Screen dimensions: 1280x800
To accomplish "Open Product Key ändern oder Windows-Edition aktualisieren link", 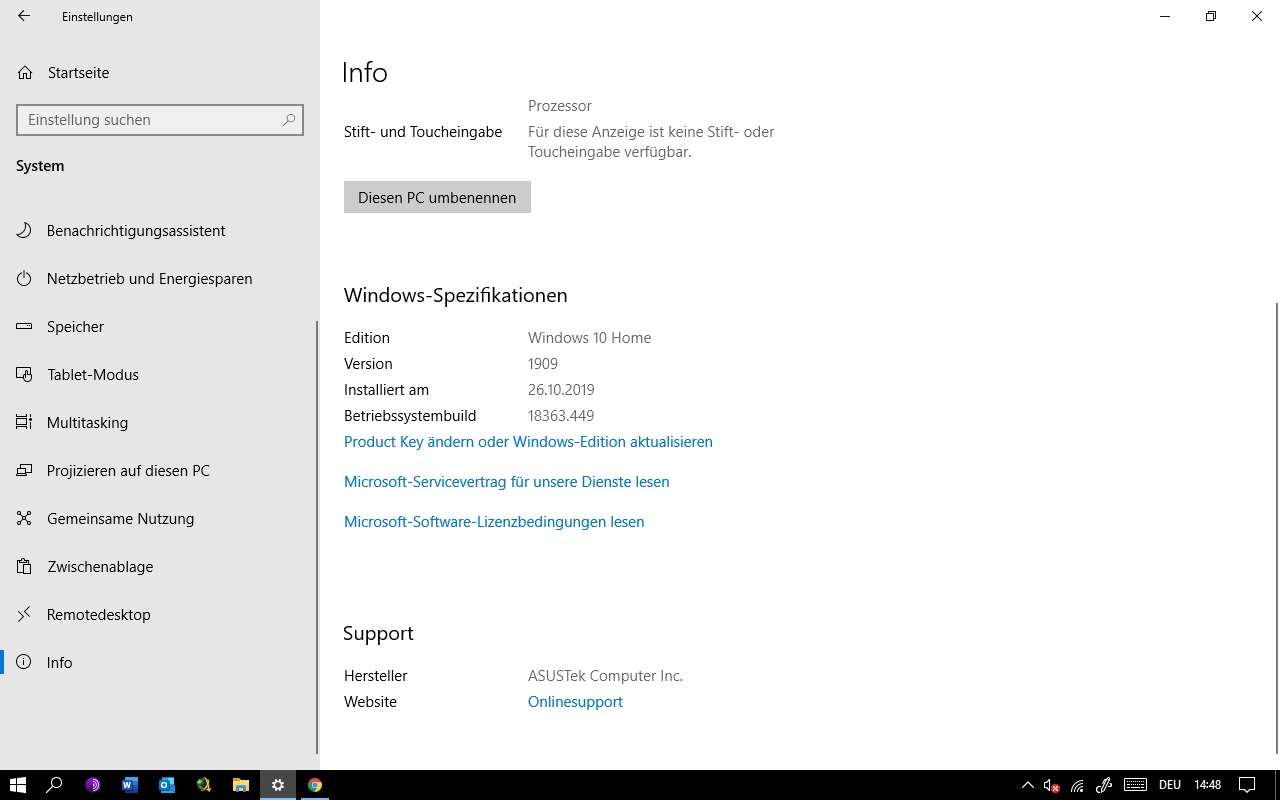I will 528,442.
